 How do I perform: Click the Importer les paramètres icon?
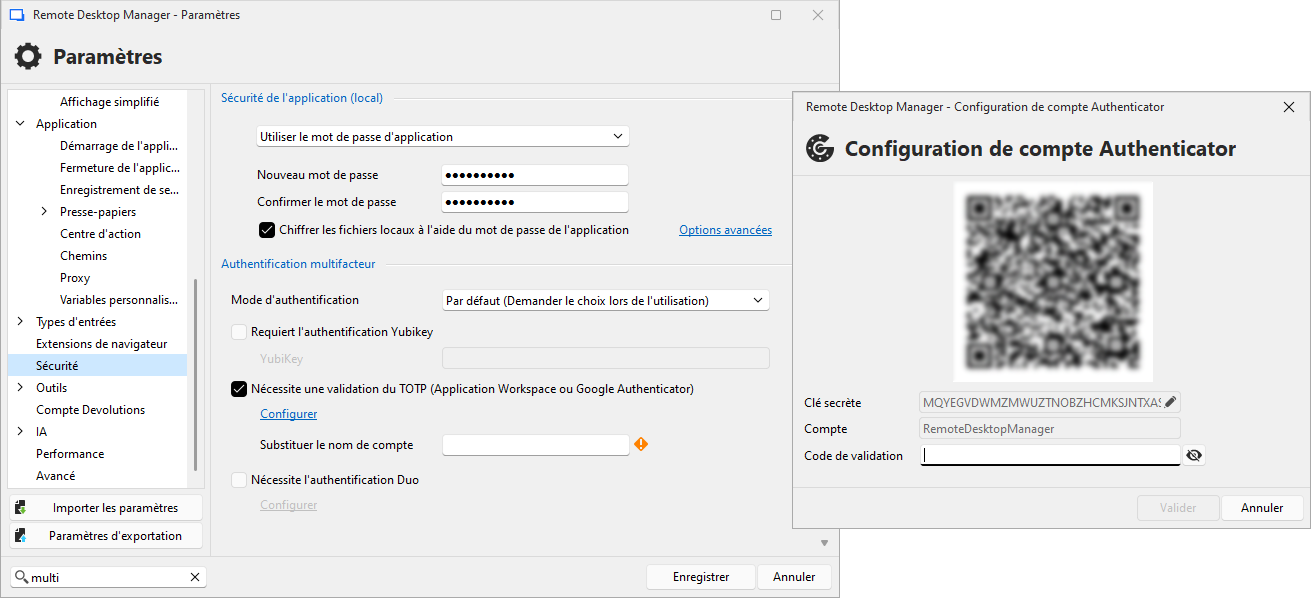pos(20,508)
